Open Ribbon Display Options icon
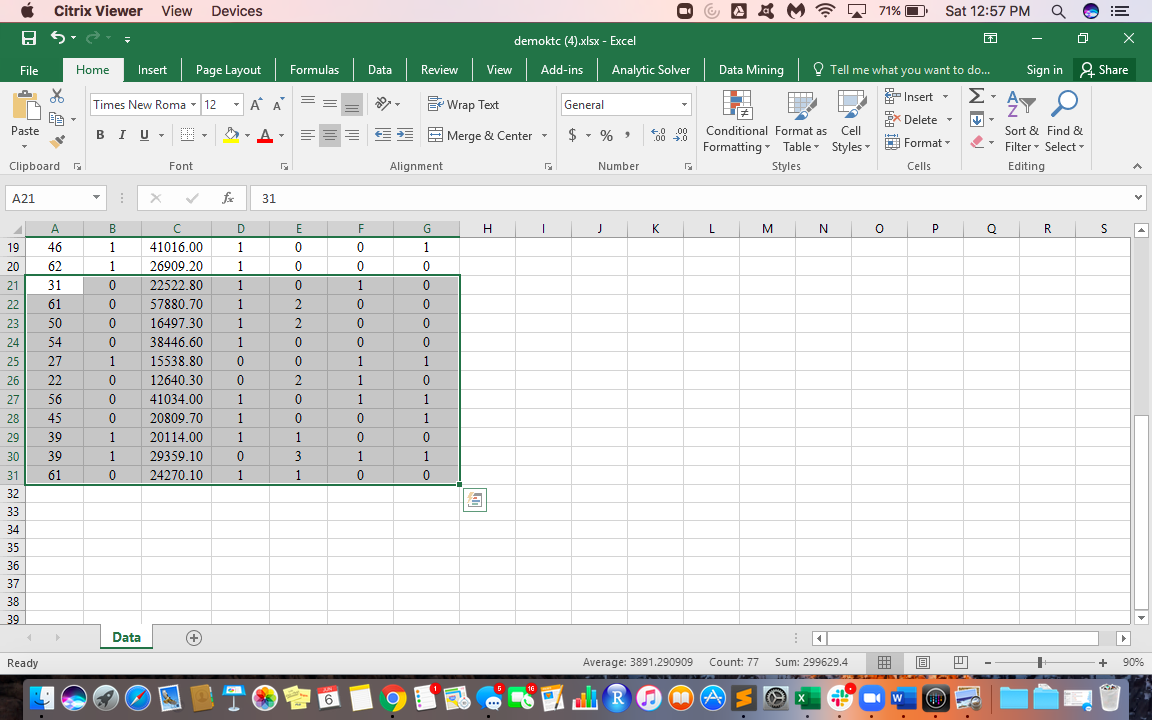This screenshot has height=720, width=1152. tap(990, 38)
